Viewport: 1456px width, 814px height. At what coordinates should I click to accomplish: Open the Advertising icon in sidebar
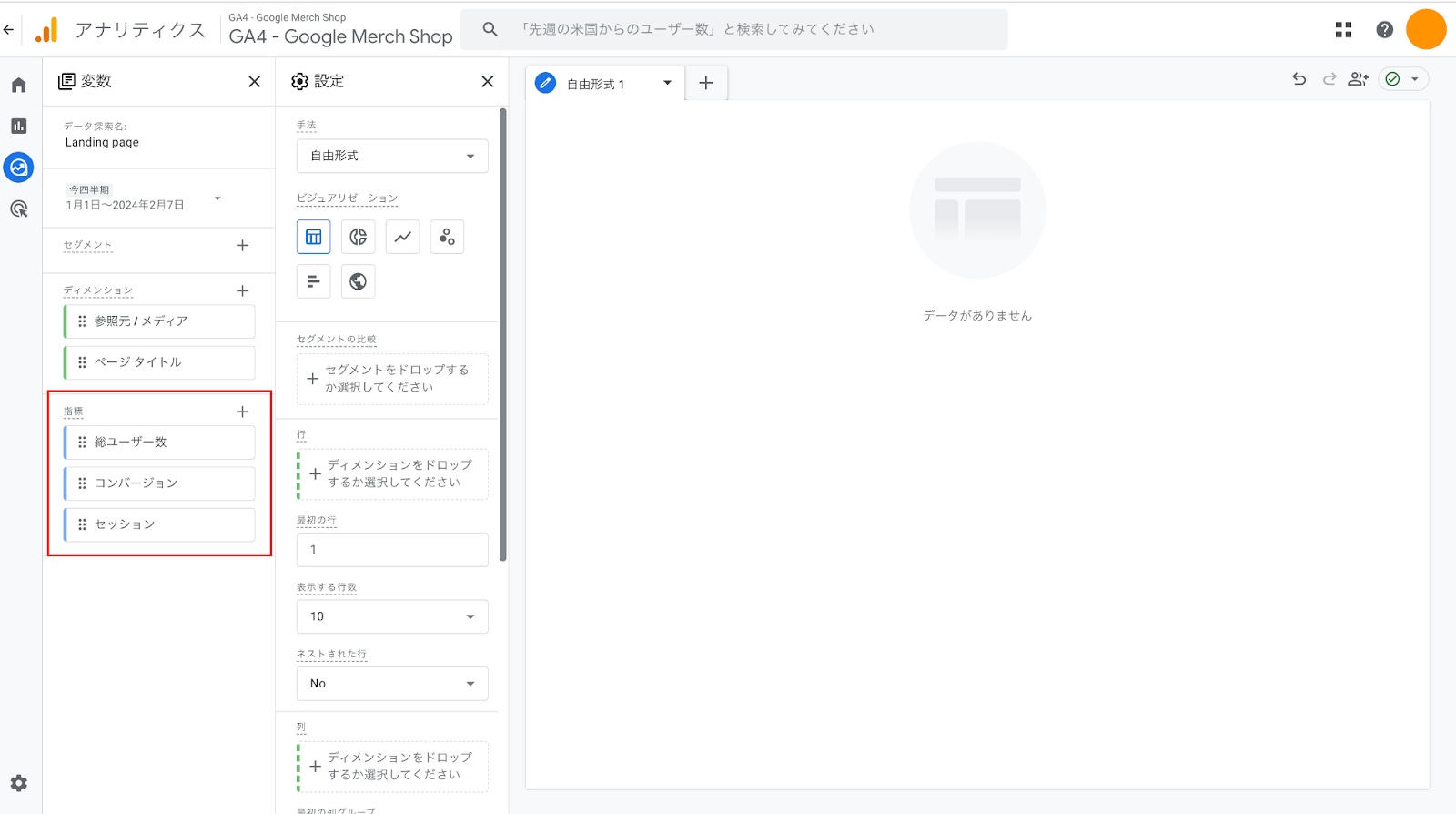coord(19,209)
